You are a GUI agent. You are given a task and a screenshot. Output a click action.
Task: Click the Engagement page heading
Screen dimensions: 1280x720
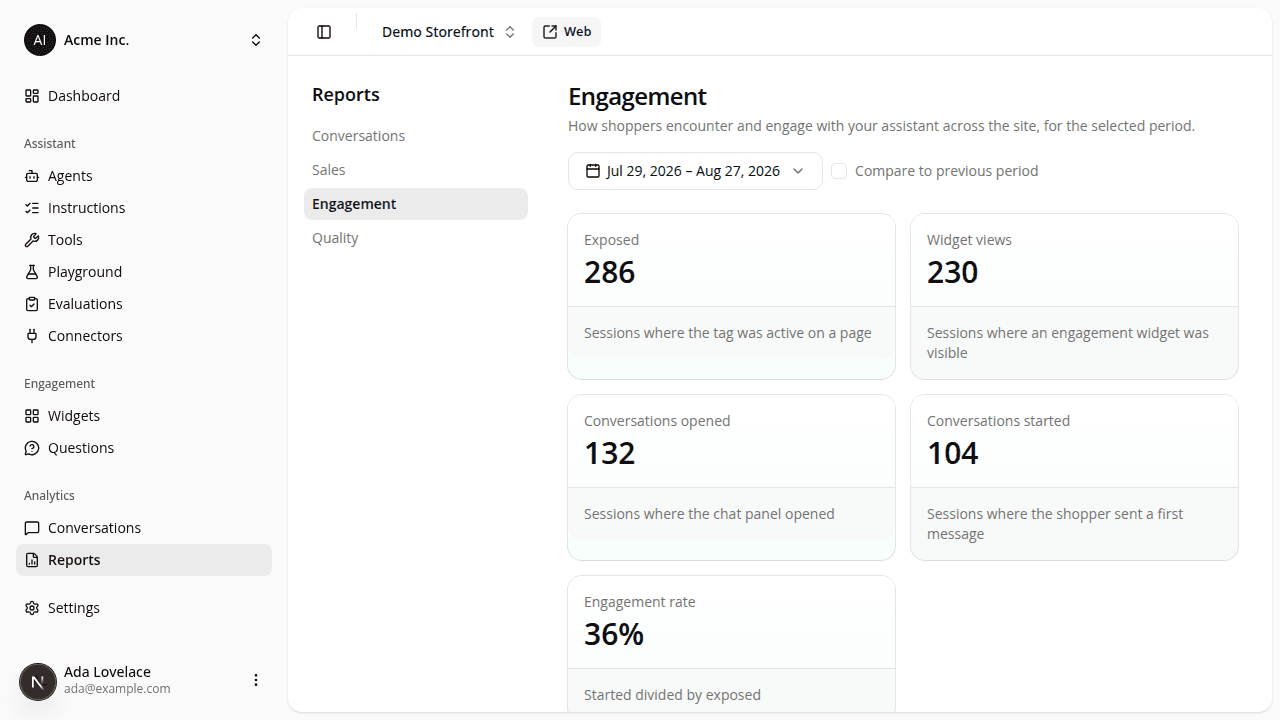637,96
